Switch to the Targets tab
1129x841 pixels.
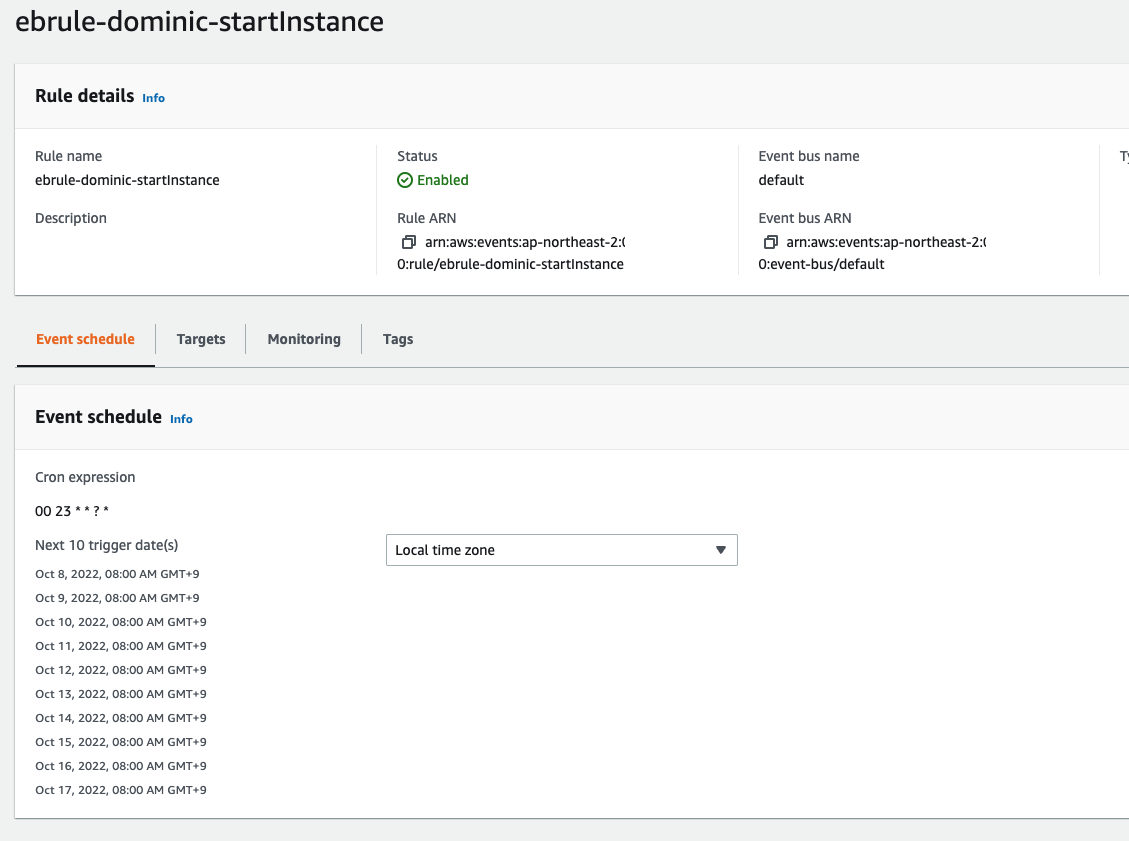(201, 339)
